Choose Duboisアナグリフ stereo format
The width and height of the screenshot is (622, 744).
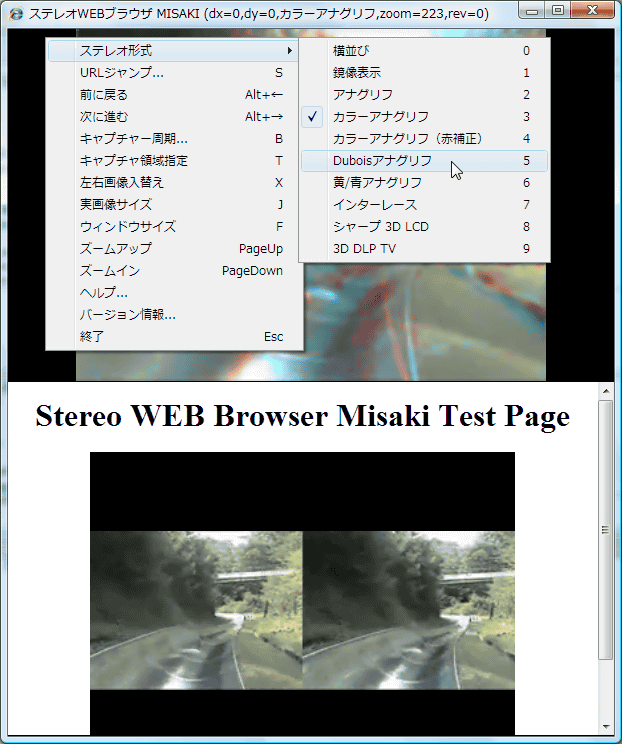(x=382, y=161)
